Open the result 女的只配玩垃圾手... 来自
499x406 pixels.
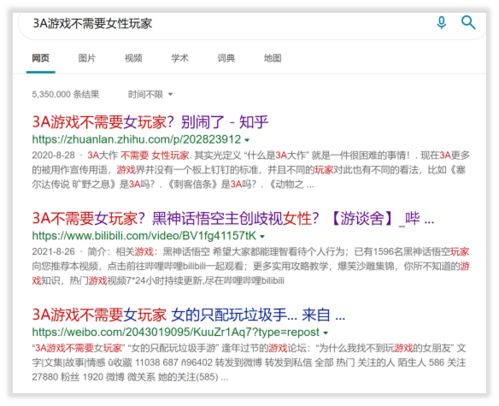(188, 315)
